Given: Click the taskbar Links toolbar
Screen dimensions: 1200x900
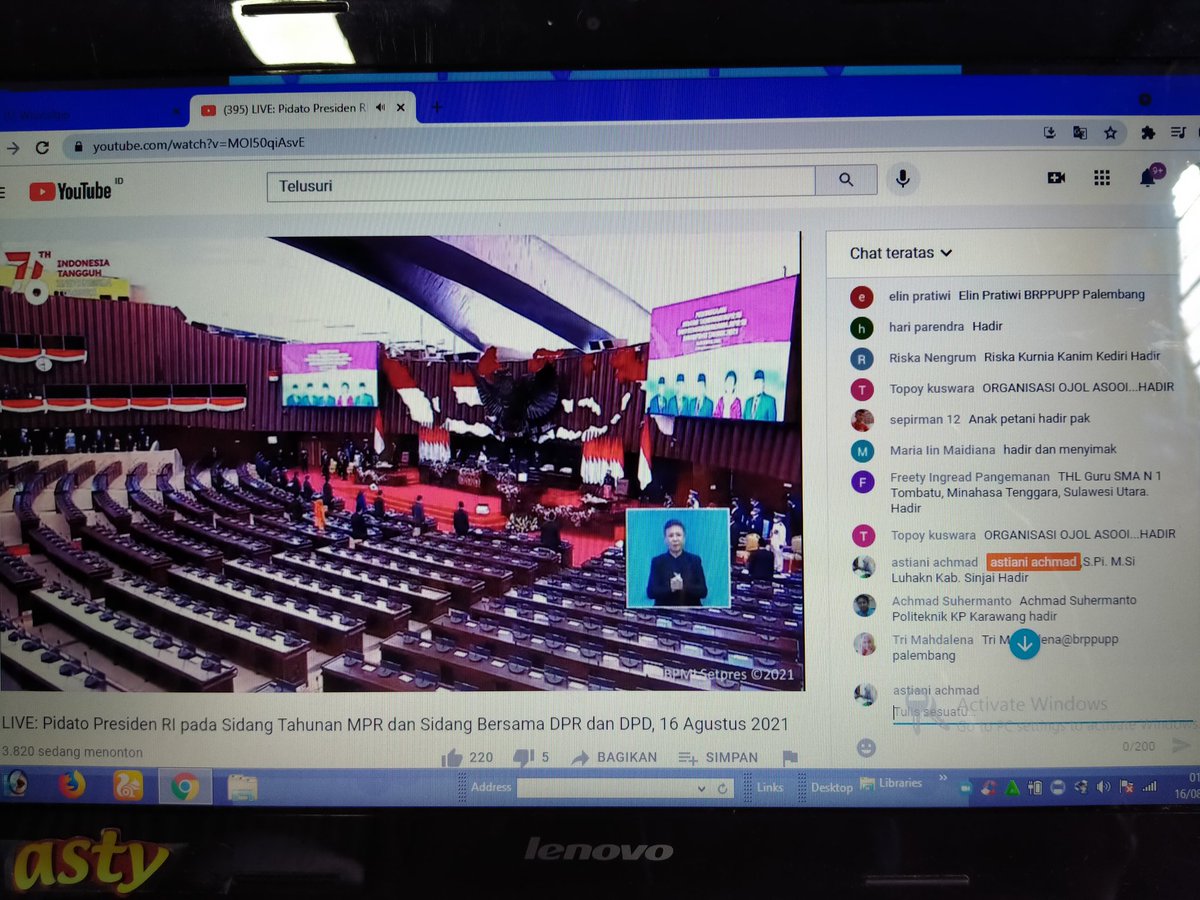Looking at the screenshot, I should coord(770,788).
